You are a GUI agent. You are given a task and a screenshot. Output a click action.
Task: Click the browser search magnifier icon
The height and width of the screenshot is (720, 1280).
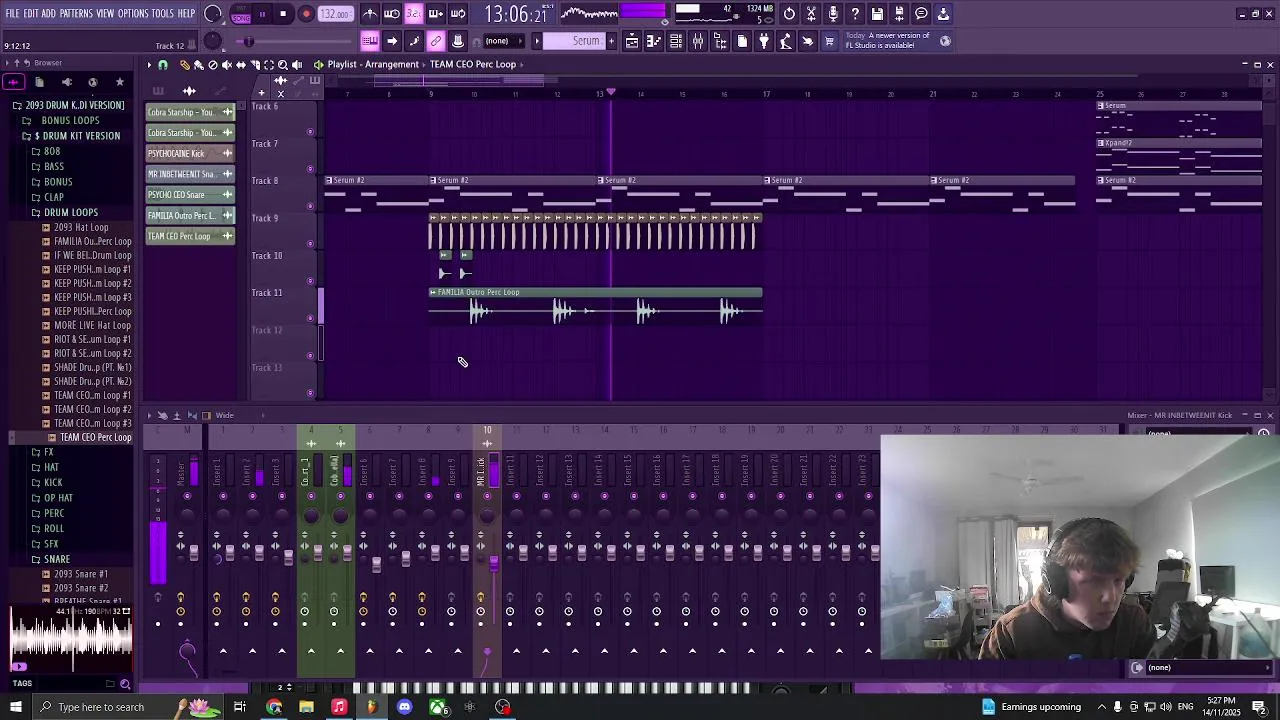125,684
